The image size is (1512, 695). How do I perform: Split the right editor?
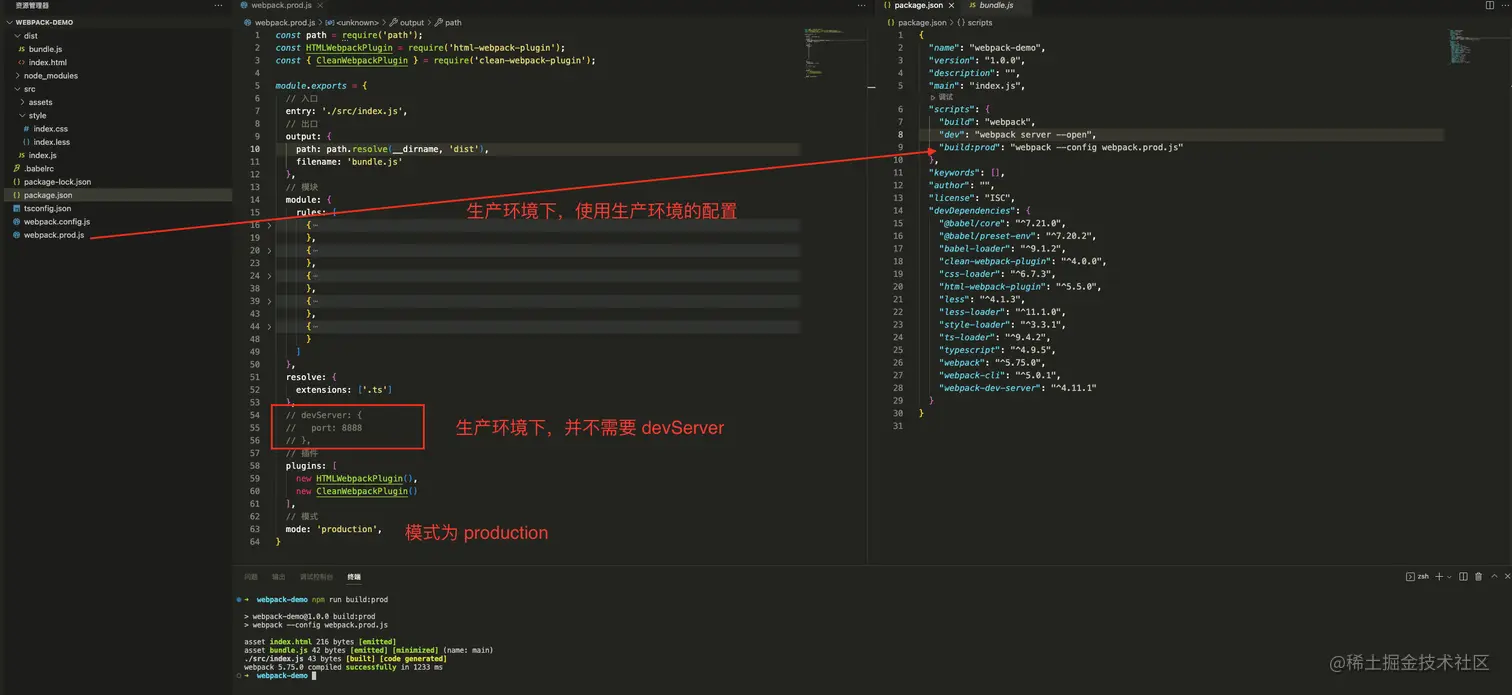point(1489,6)
